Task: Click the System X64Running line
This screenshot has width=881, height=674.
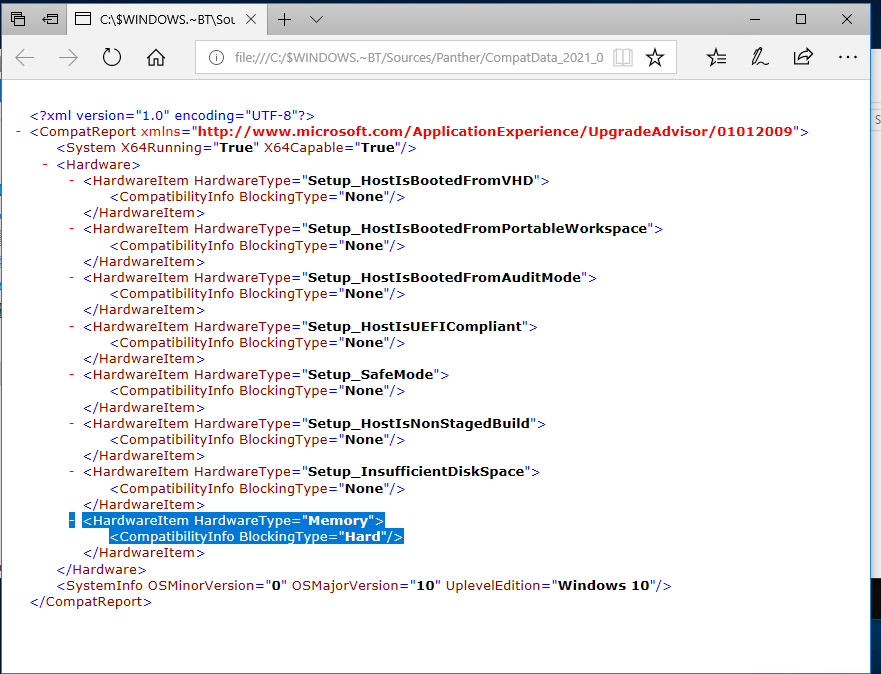Action: [x=236, y=148]
